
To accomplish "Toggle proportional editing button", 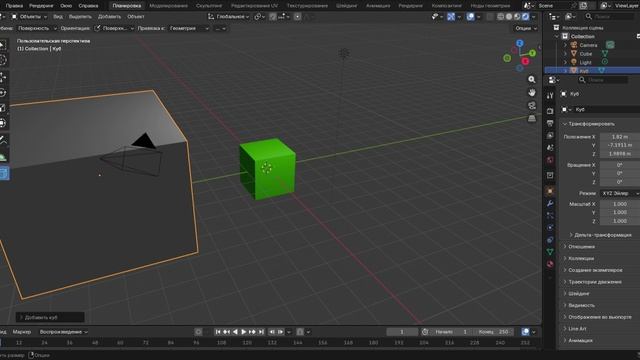I will [298, 17].
